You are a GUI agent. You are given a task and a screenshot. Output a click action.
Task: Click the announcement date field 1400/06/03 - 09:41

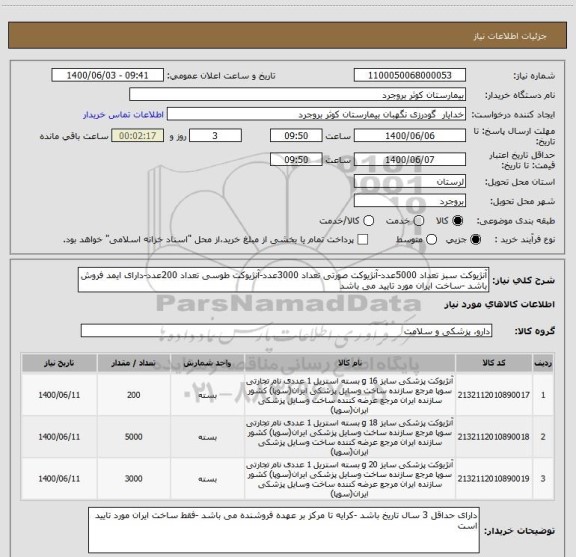click(x=107, y=75)
